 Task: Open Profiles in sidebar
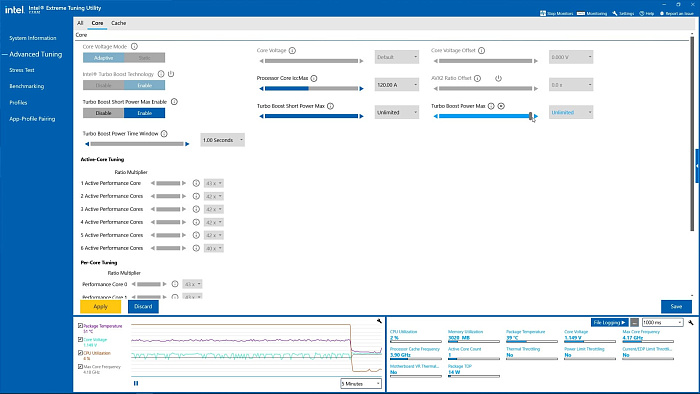click(x=18, y=103)
